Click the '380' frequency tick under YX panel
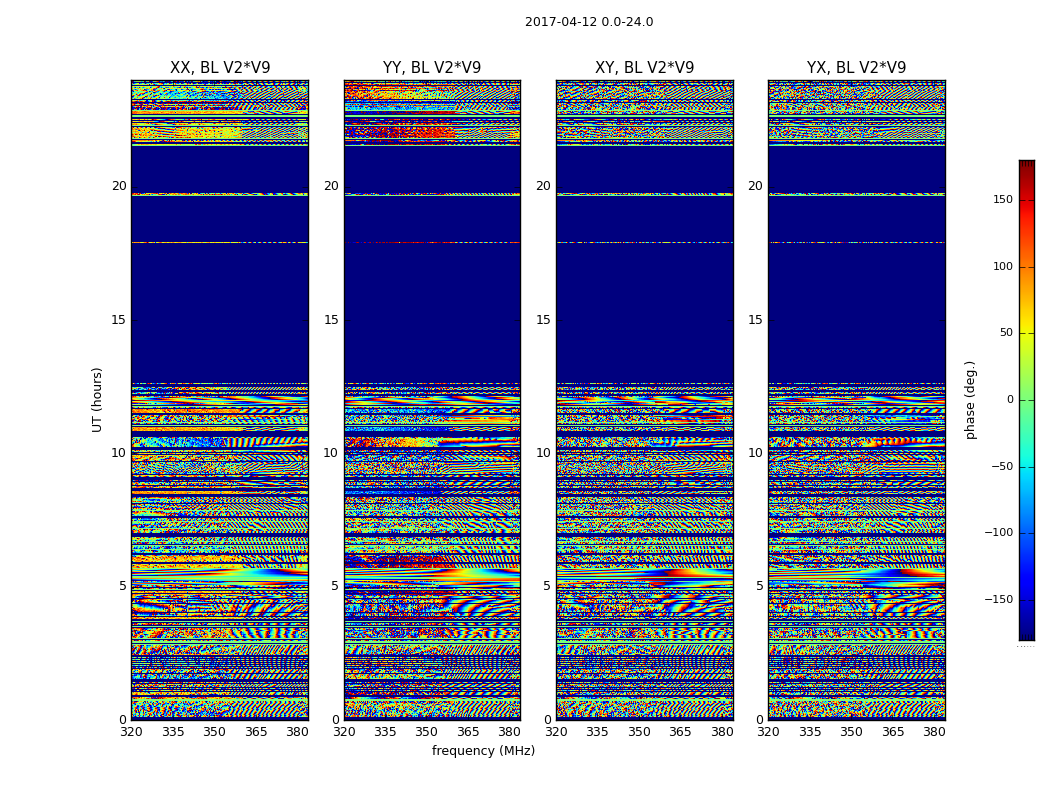The height and width of the screenshot is (800, 1050). [x=934, y=732]
